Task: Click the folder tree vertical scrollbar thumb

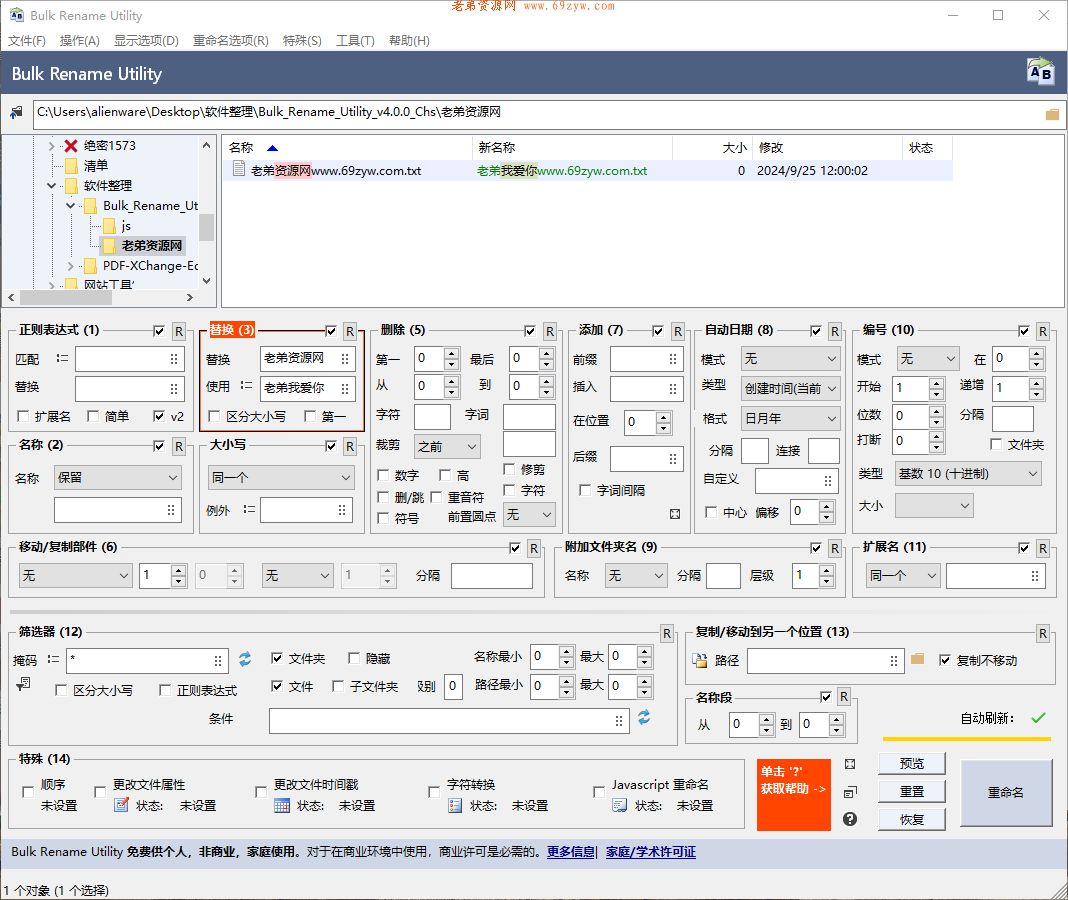Action: coord(206,228)
